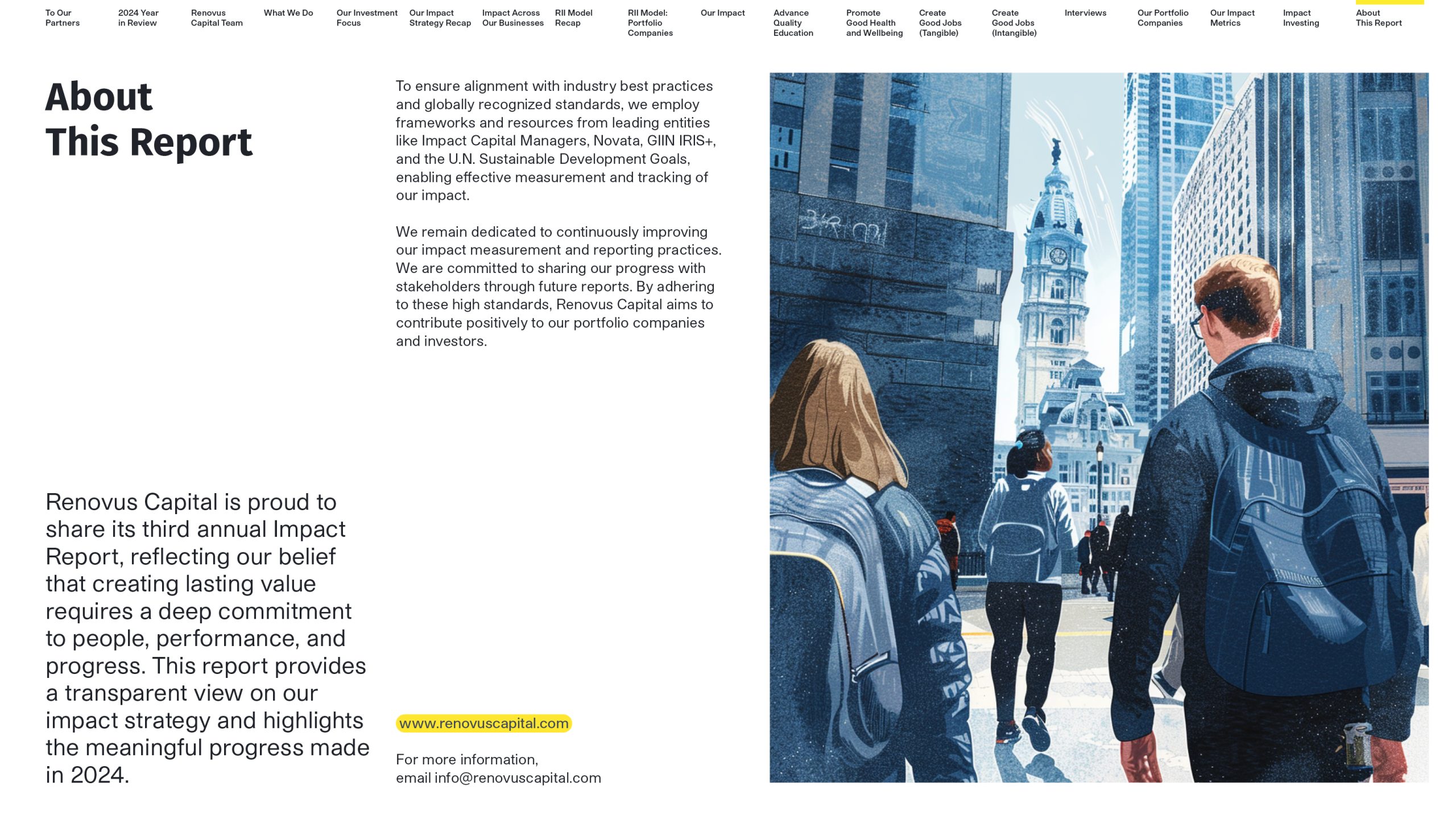Screen dimensions: 1456x819
Task: Open Our Portfolio Companies section
Action: coord(1163,18)
